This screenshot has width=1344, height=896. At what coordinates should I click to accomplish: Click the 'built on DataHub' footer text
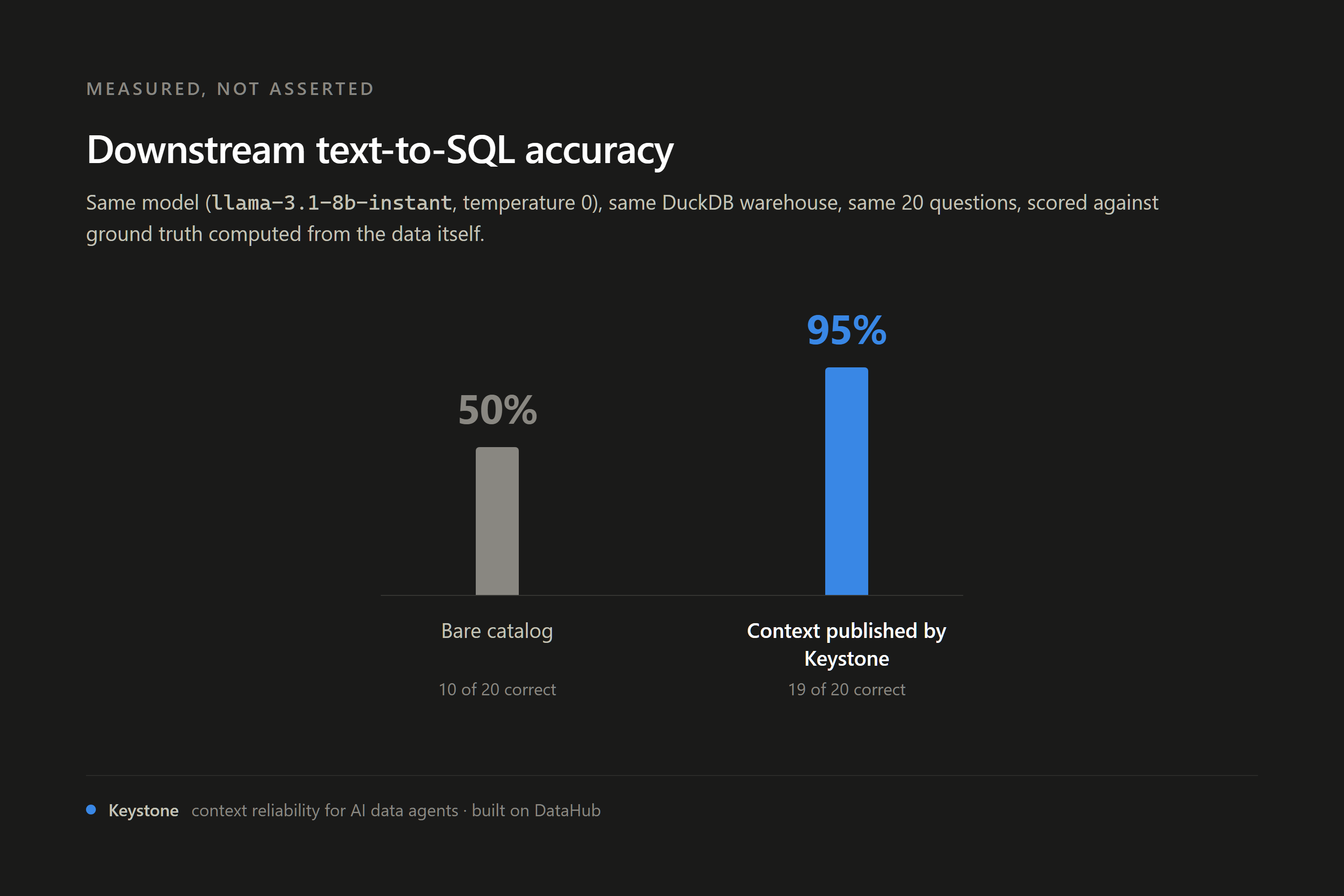pos(536,810)
